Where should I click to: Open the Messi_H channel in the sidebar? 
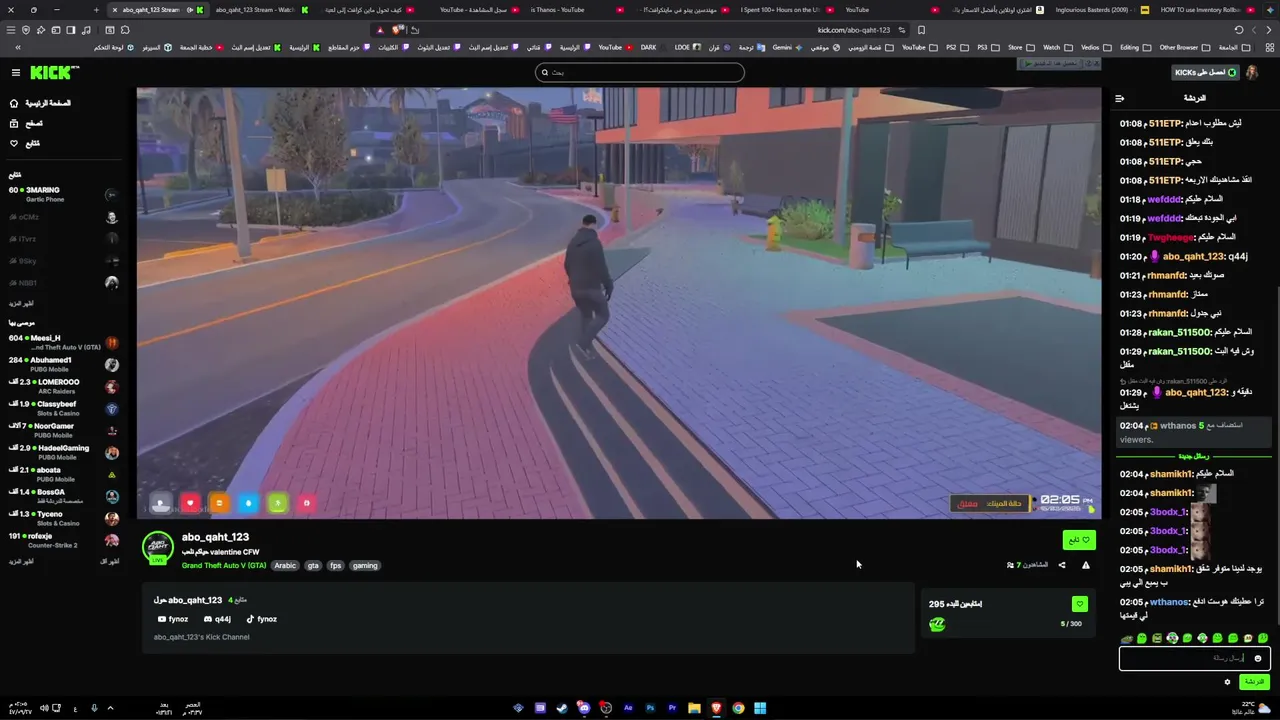[x=62, y=342]
